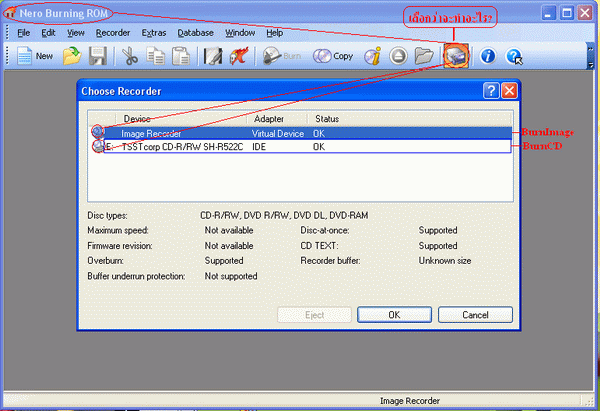Open the blue information icon
Image resolution: width=600 pixels, height=411 pixels.
tap(488, 56)
